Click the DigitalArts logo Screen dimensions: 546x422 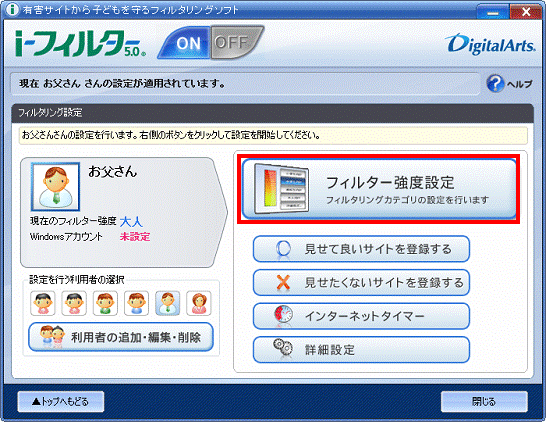[x=491, y=45]
